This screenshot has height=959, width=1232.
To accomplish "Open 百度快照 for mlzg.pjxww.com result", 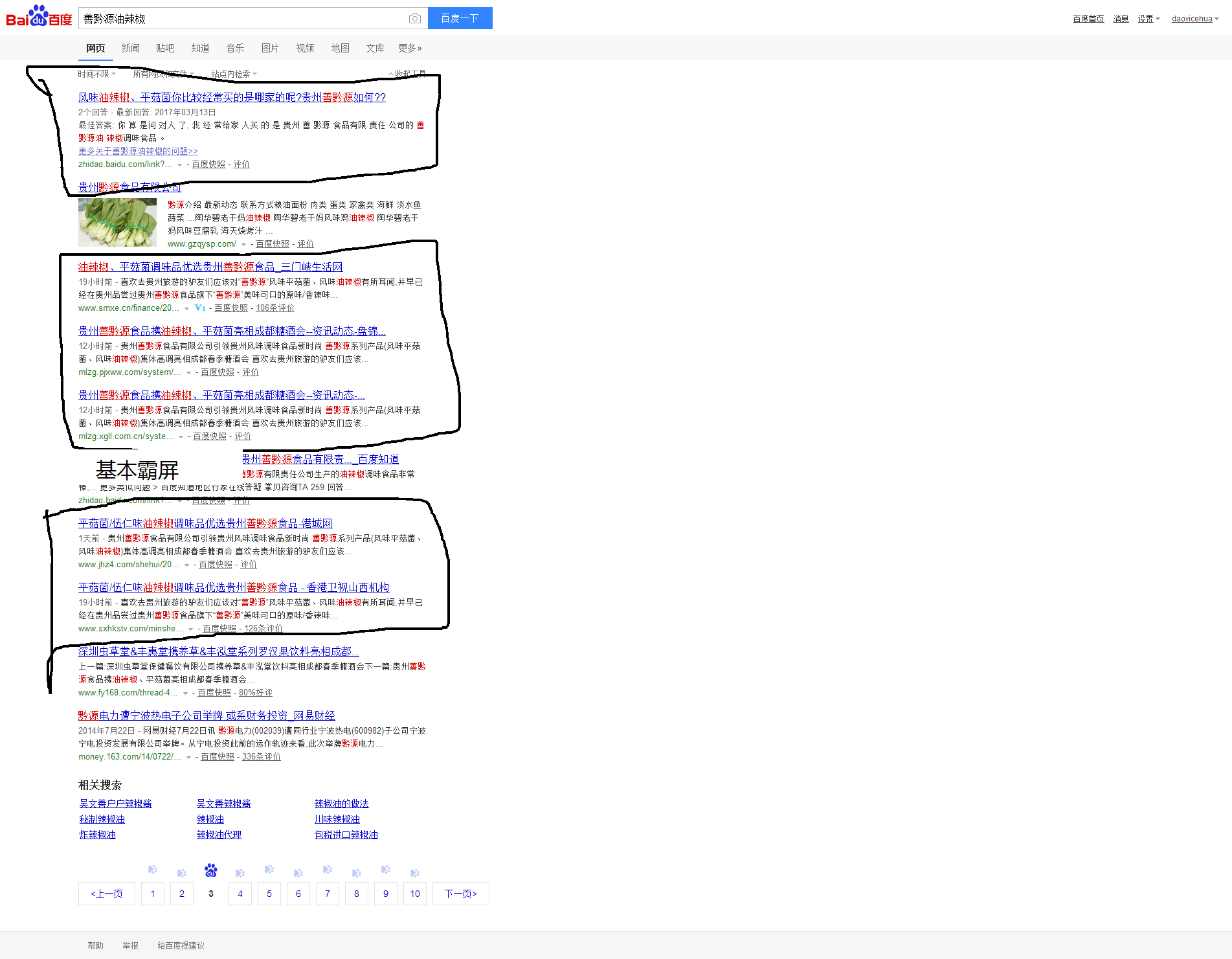I will tap(218, 372).
